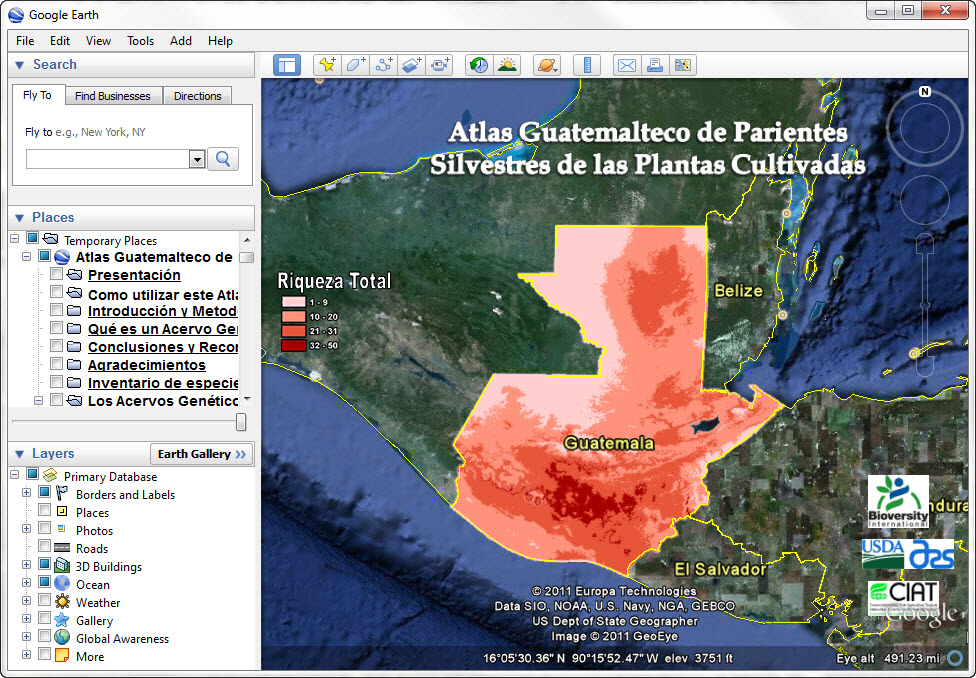Uncheck the Borders and Labels layer
The image size is (976, 678).
point(44,492)
